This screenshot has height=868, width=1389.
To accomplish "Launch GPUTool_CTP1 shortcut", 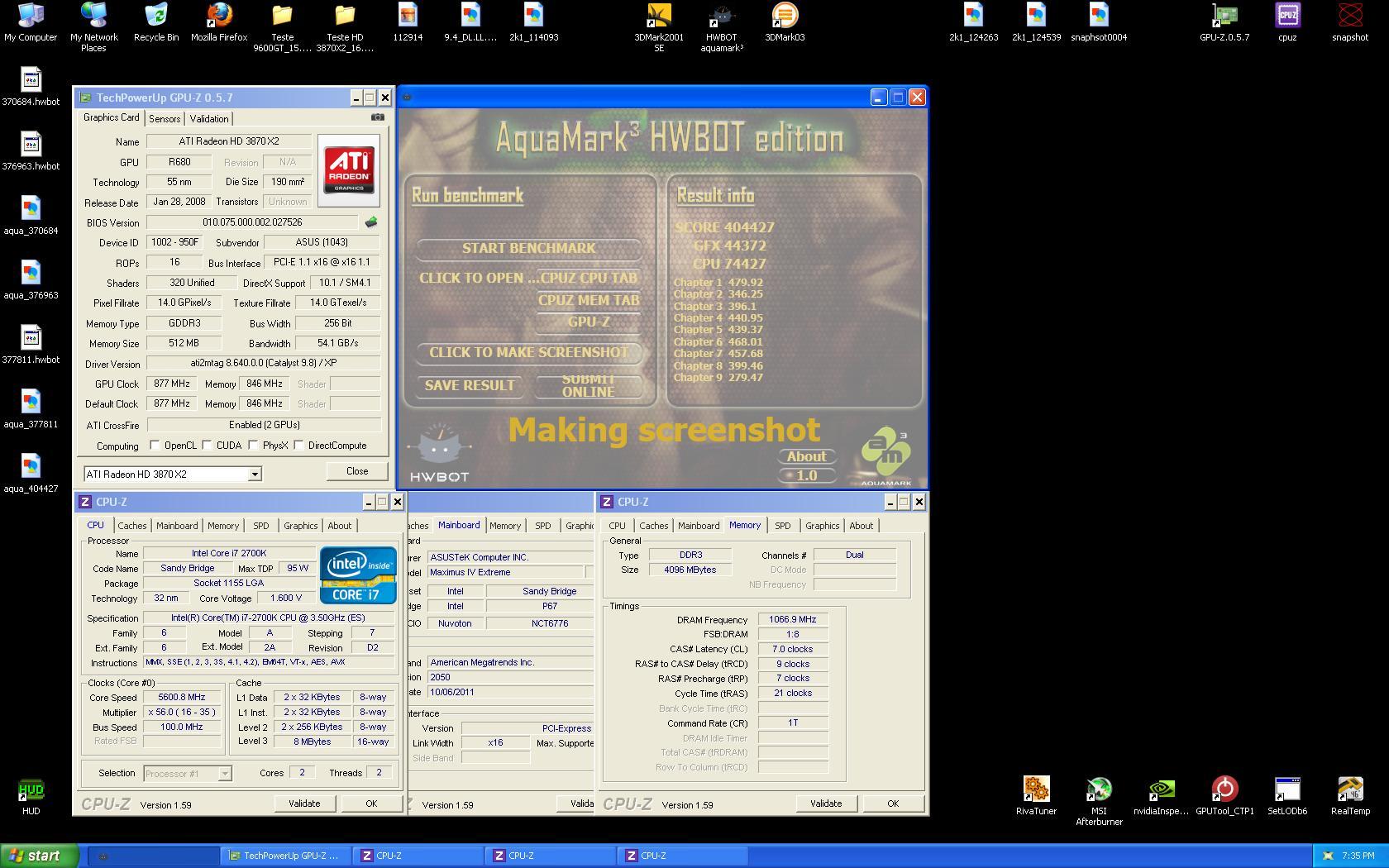I will pyautogui.click(x=1224, y=796).
